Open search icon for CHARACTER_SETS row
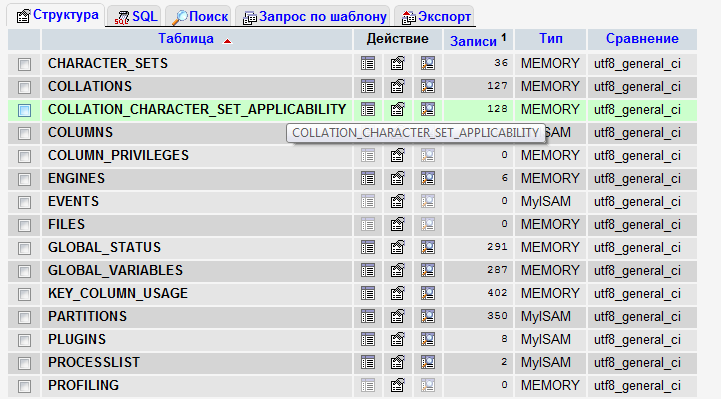Viewport: 721px width, 399px height. 428,63
